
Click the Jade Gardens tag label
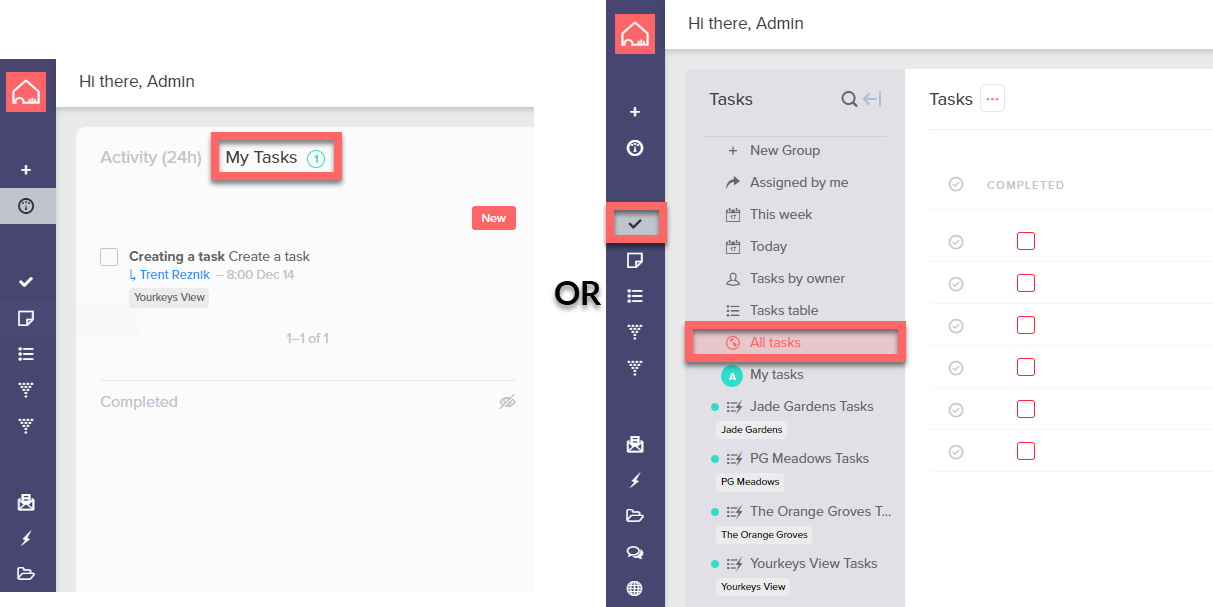pos(752,429)
